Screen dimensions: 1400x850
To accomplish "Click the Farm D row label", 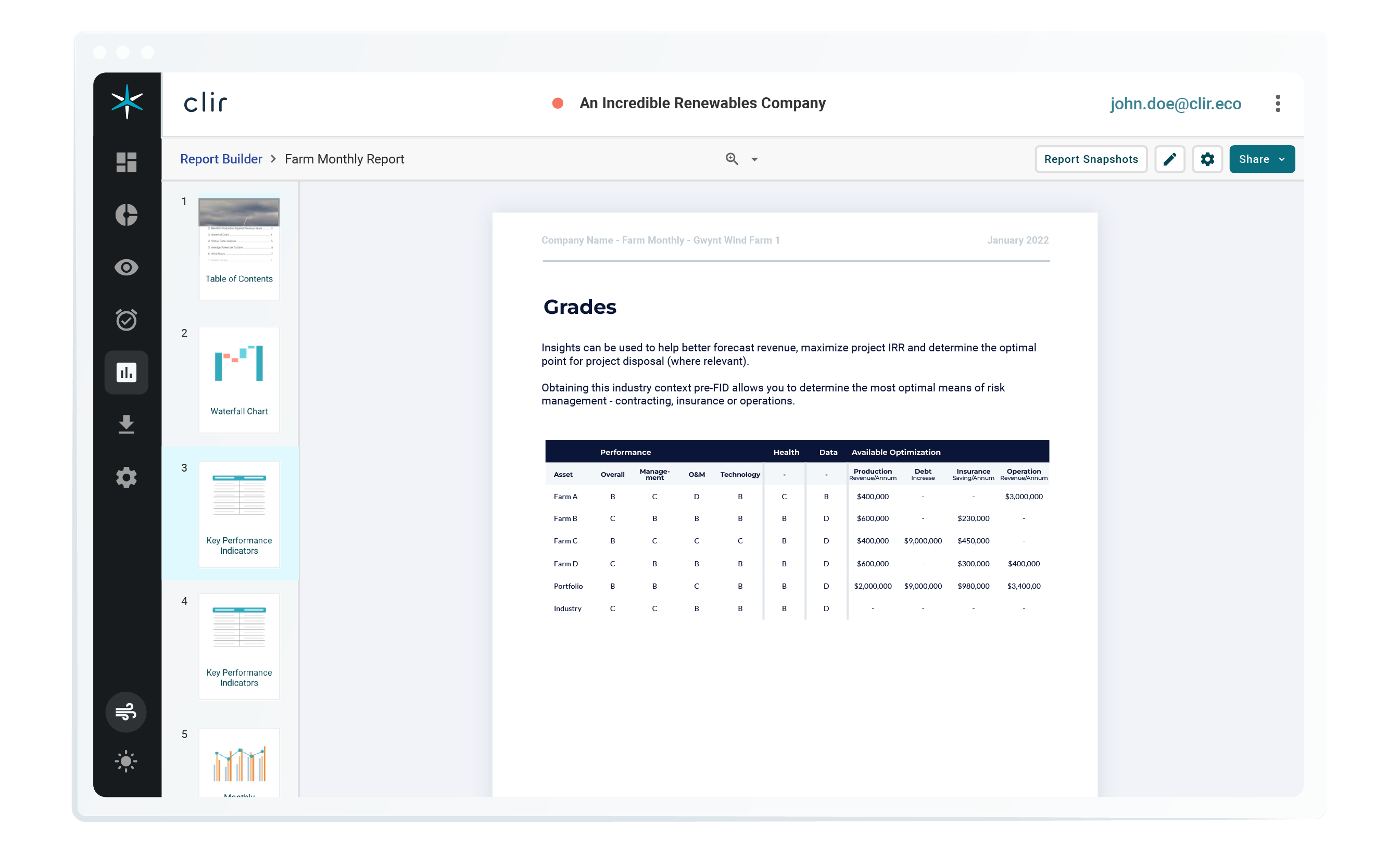I will (565, 564).
